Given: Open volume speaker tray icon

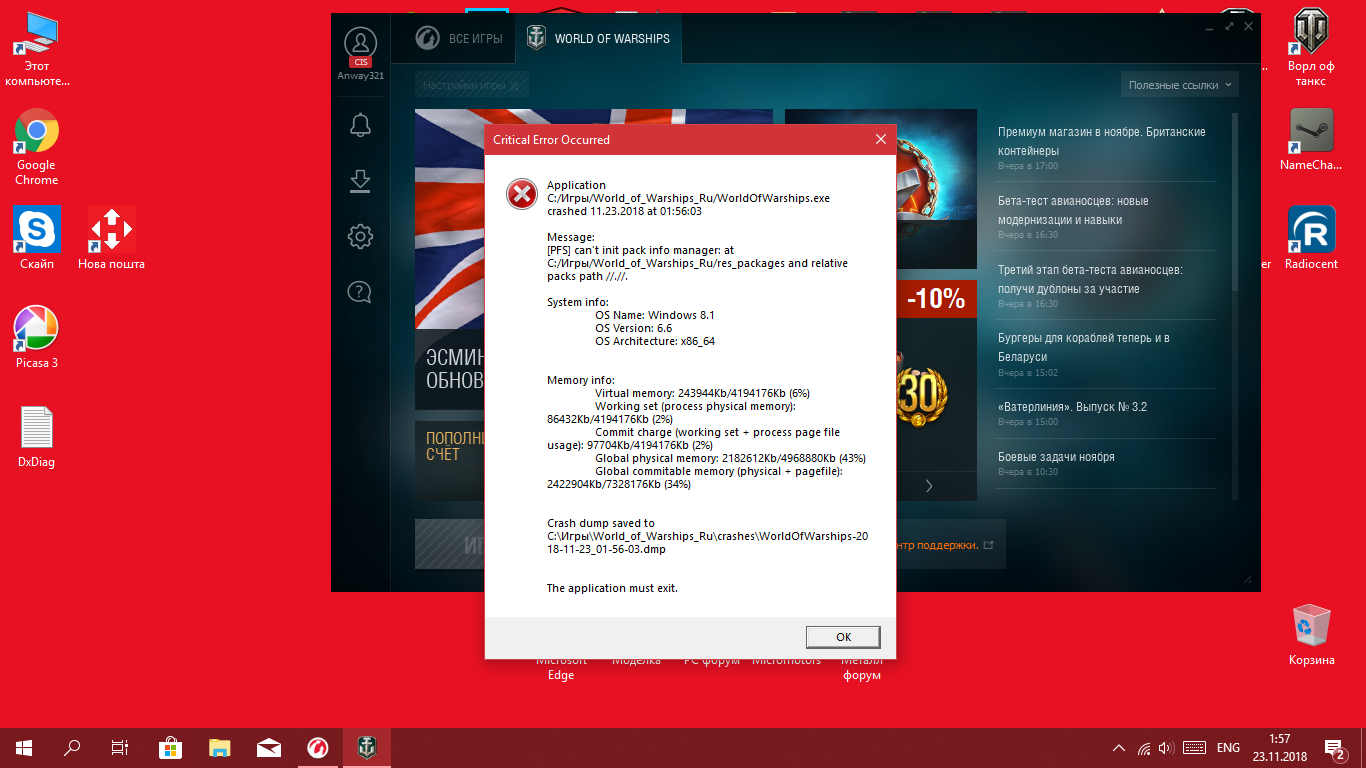Looking at the screenshot, I should click(x=1166, y=748).
